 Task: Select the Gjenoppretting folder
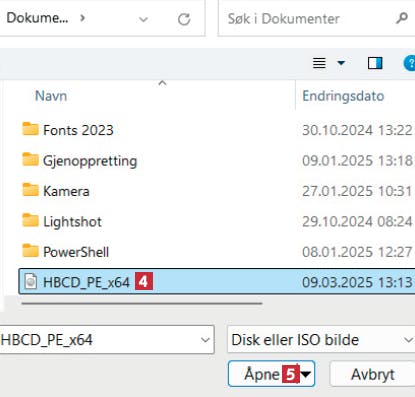pyautogui.click(x=80, y=161)
